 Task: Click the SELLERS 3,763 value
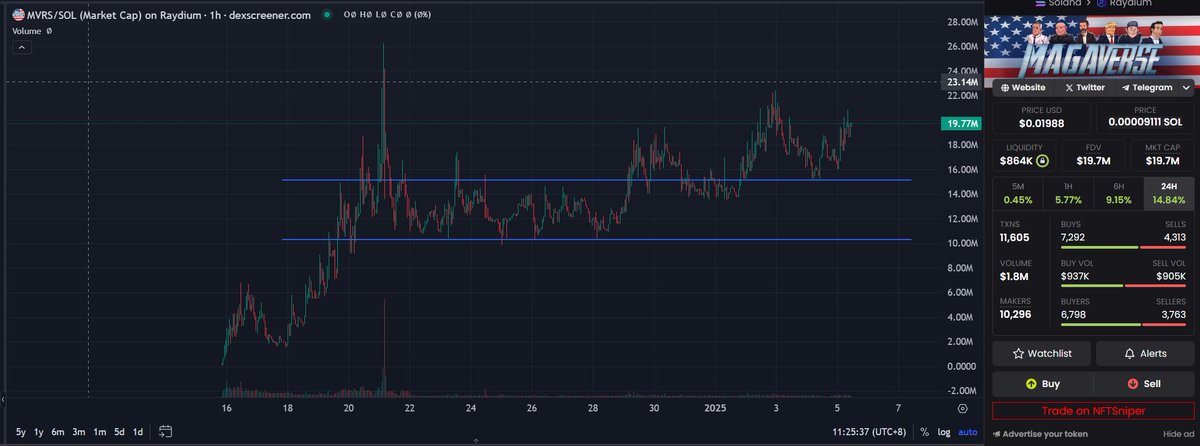click(1174, 312)
